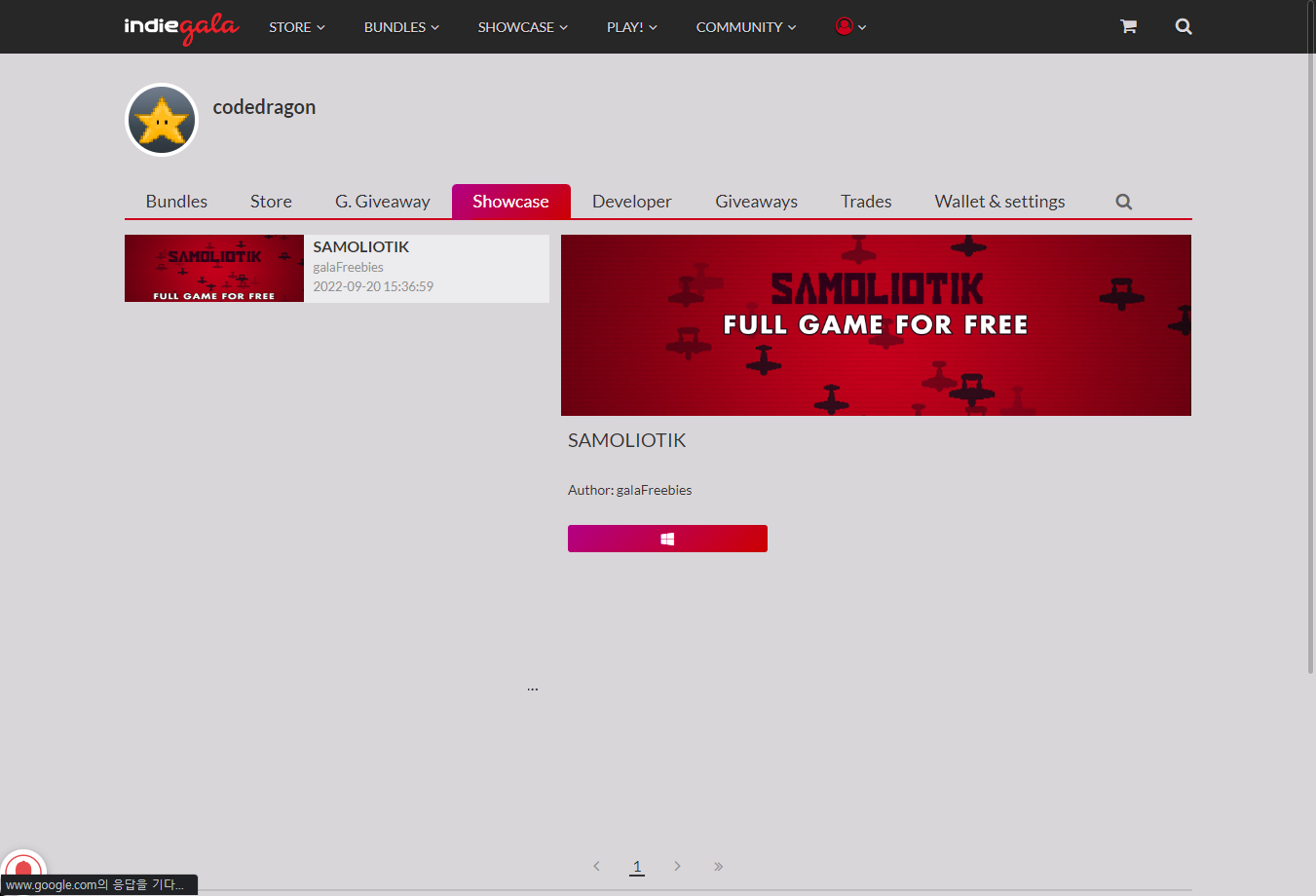Jump to the last page arrow
Viewport: 1316px width, 896px height.
pyautogui.click(x=718, y=866)
